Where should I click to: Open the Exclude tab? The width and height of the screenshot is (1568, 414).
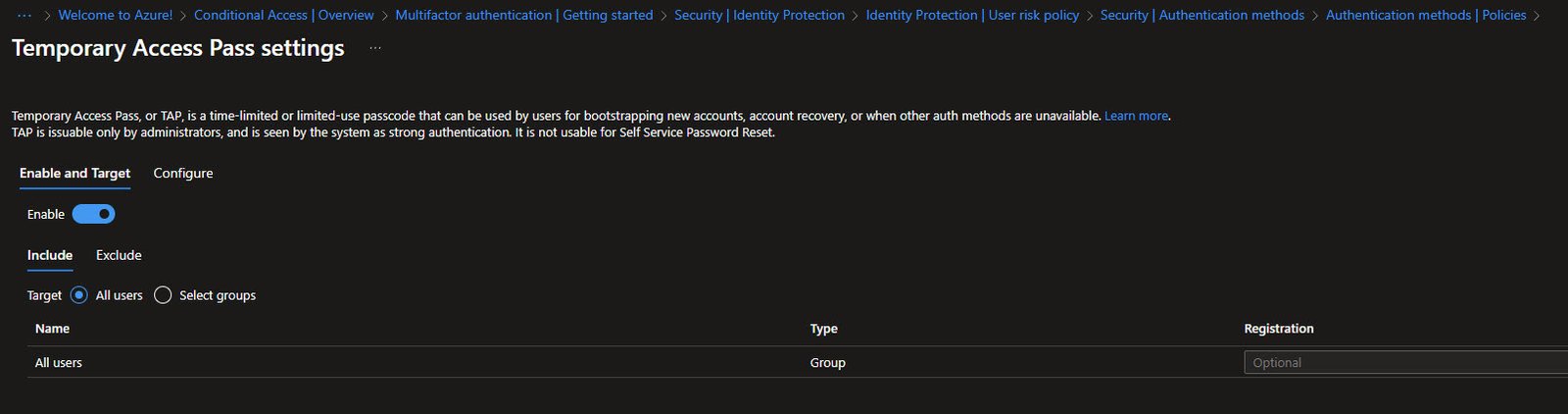coord(119,255)
